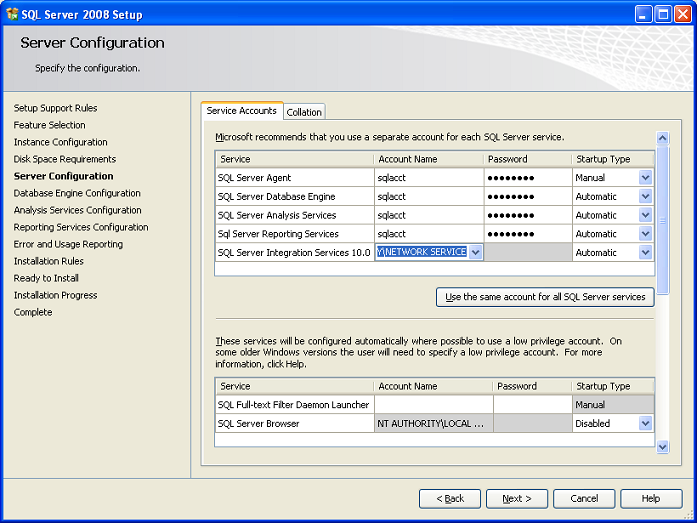This screenshot has width=697, height=523.
Task: Click the Startup Type header in top table
Action: point(613,159)
